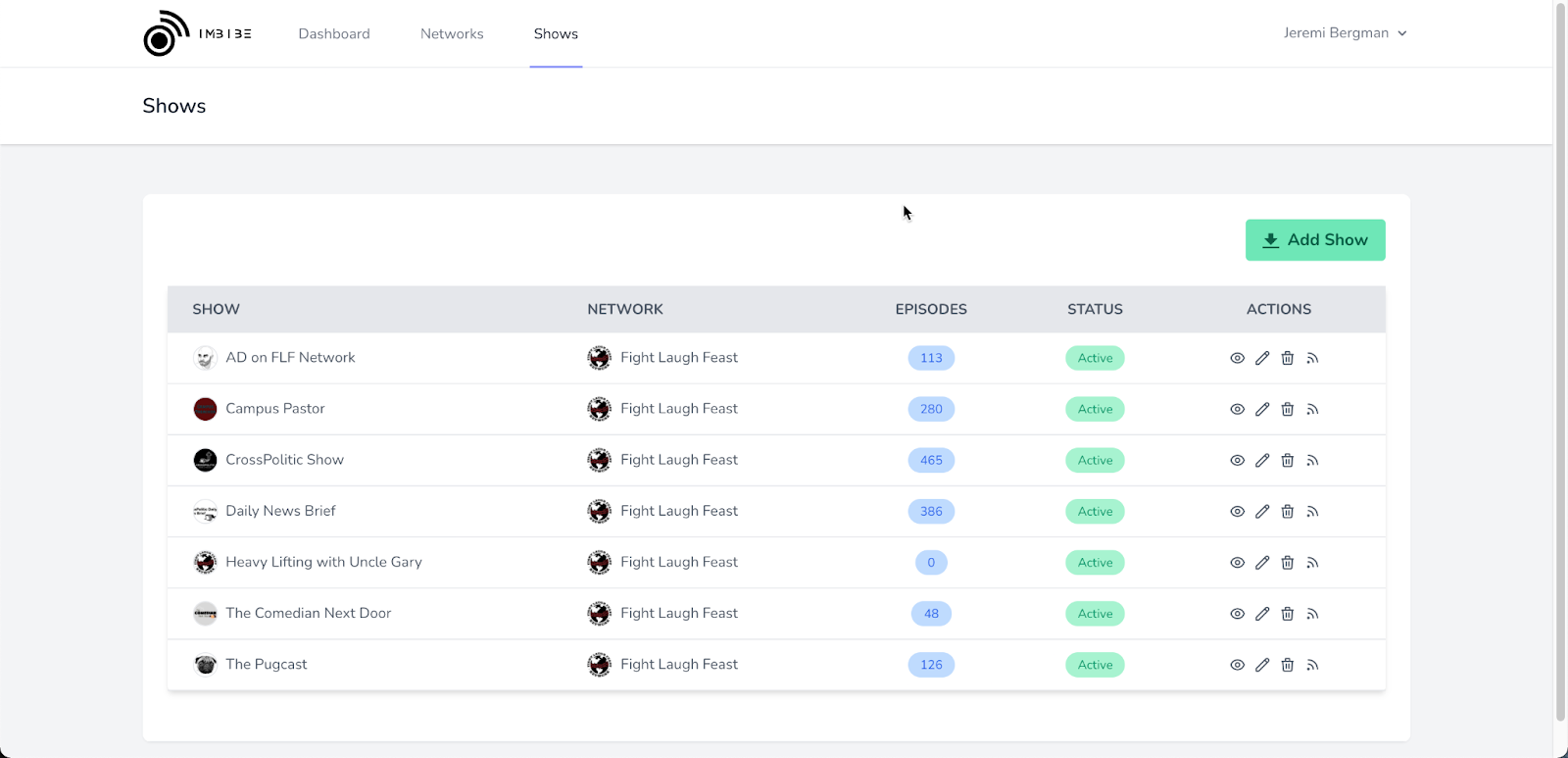Image resolution: width=1568 pixels, height=758 pixels.
Task: View the AD on FLF Network show
Action: pyautogui.click(x=1238, y=358)
